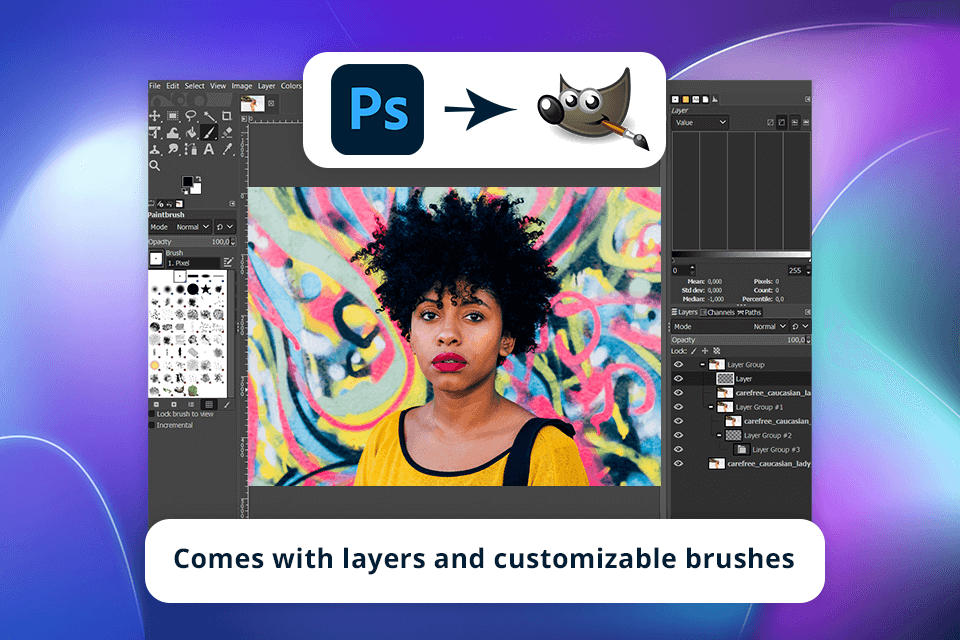Select the Fuzzy Select wand tool
This screenshot has width=960, height=640.
[209, 116]
